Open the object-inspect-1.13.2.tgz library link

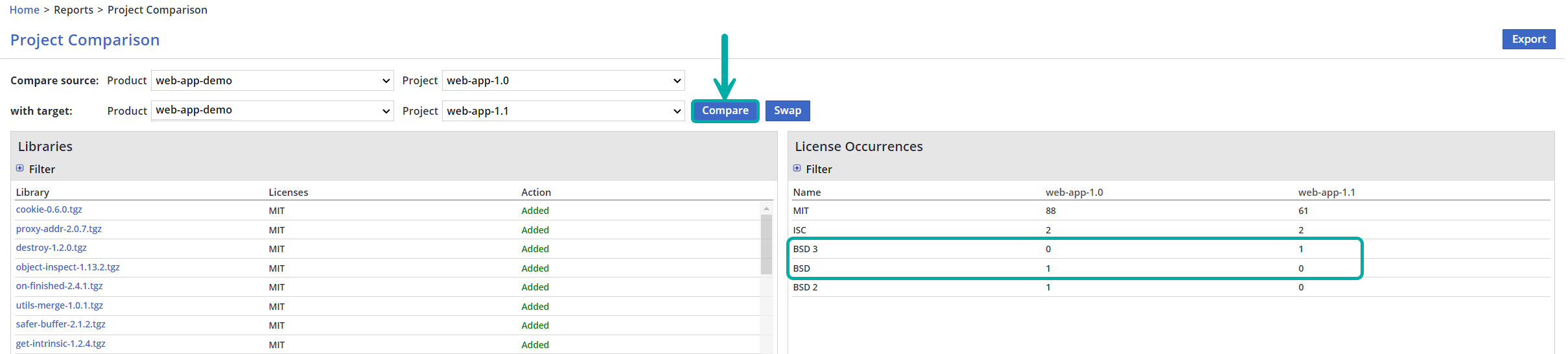pyautogui.click(x=68, y=268)
